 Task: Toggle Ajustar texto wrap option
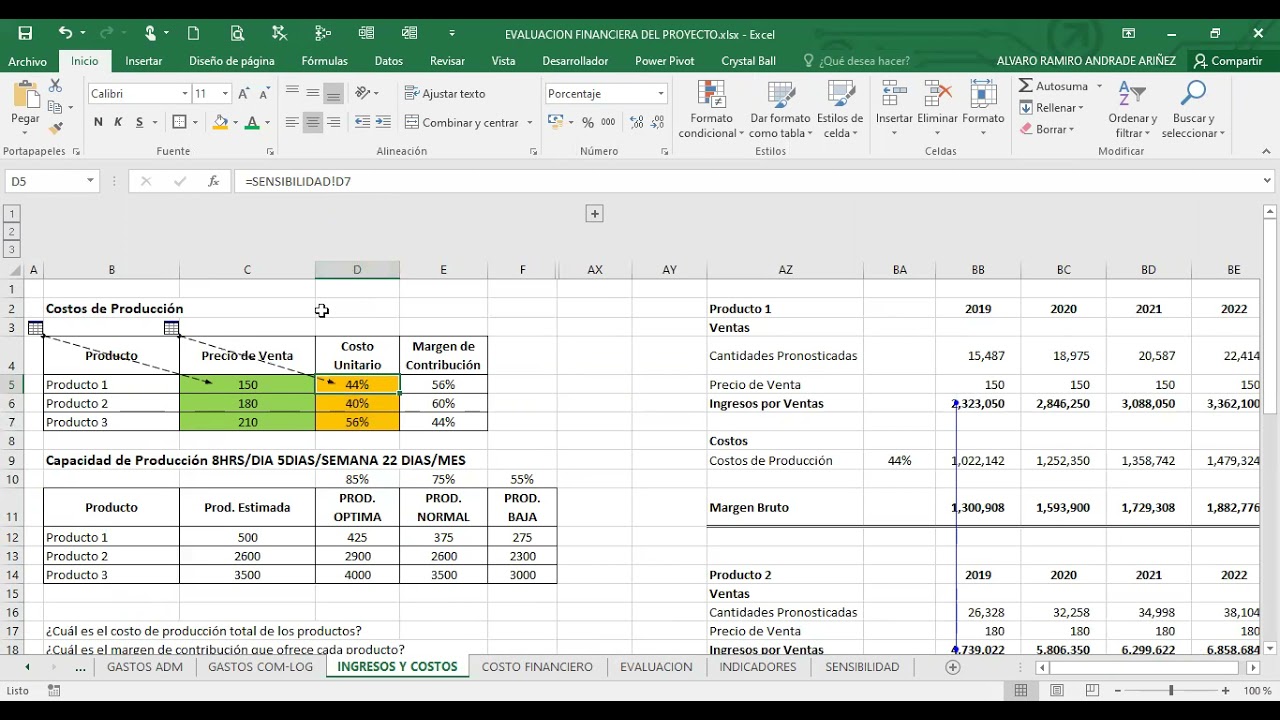point(445,93)
